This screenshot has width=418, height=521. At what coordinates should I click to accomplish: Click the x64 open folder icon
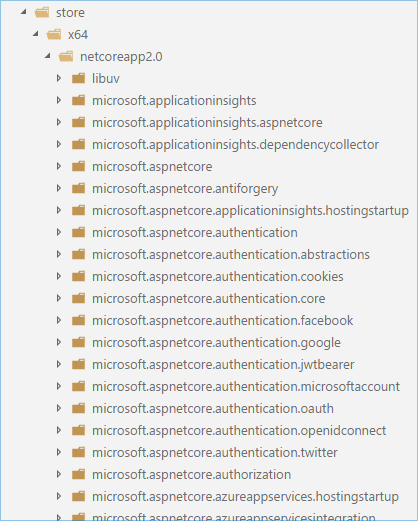54,34
